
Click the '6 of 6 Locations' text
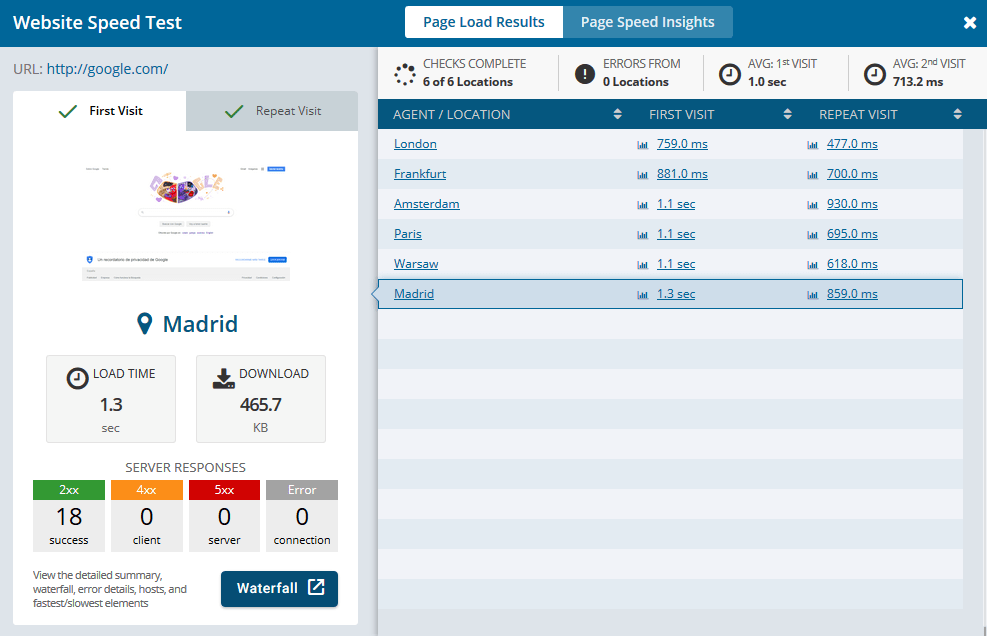[468, 82]
